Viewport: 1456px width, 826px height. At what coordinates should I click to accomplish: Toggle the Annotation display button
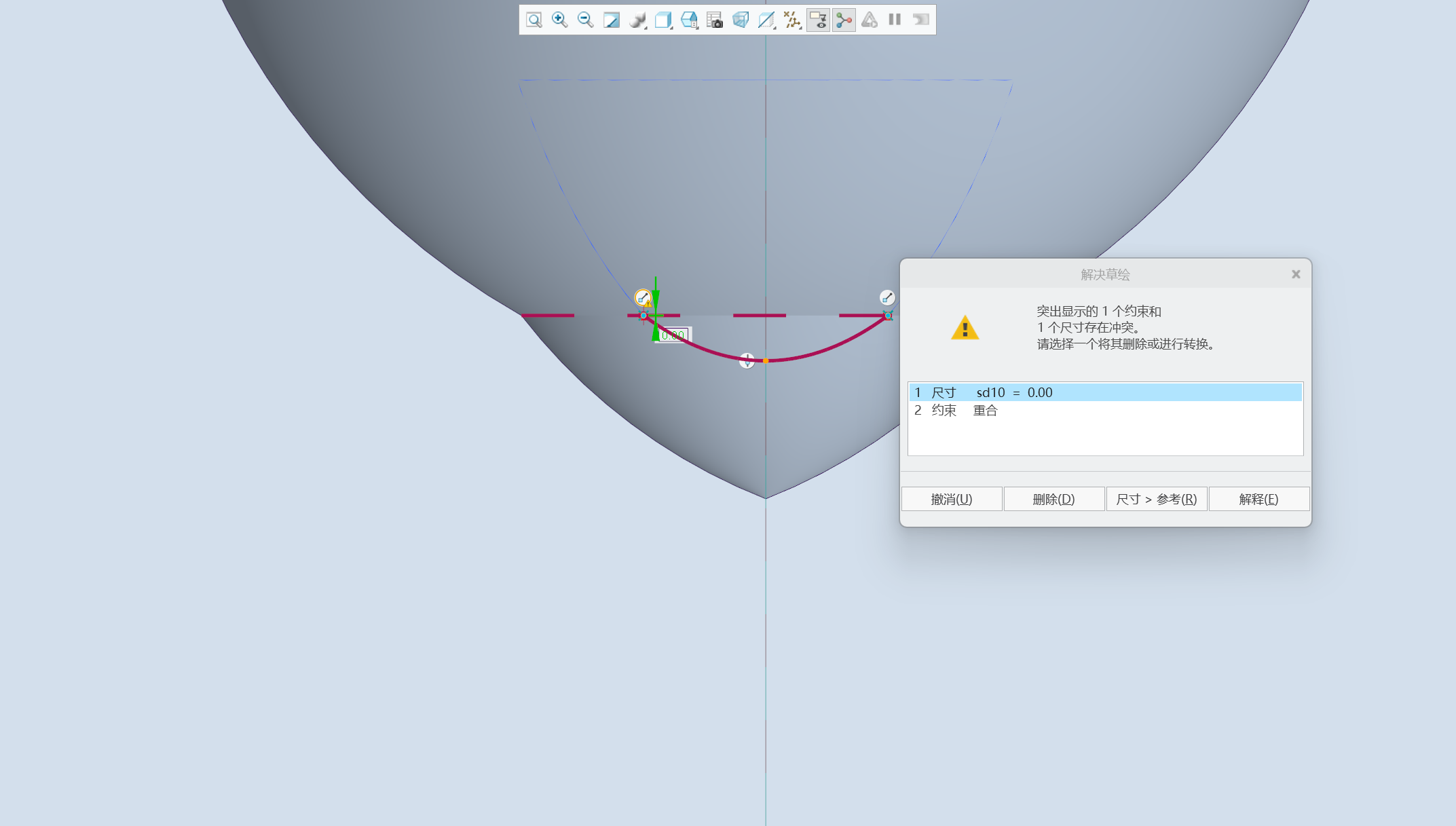point(818,20)
